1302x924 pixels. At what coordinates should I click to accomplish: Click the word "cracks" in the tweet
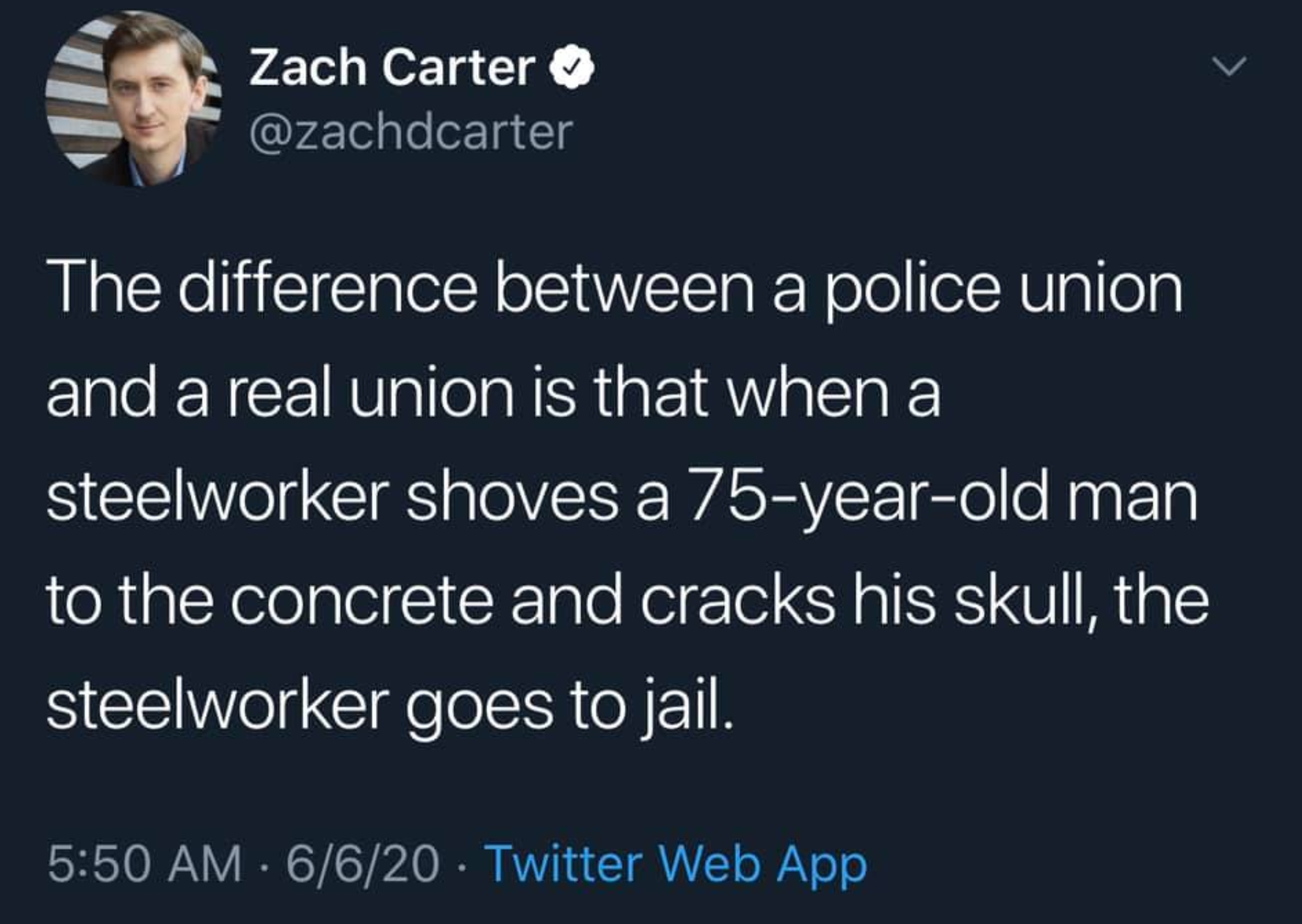pyautogui.click(x=737, y=602)
